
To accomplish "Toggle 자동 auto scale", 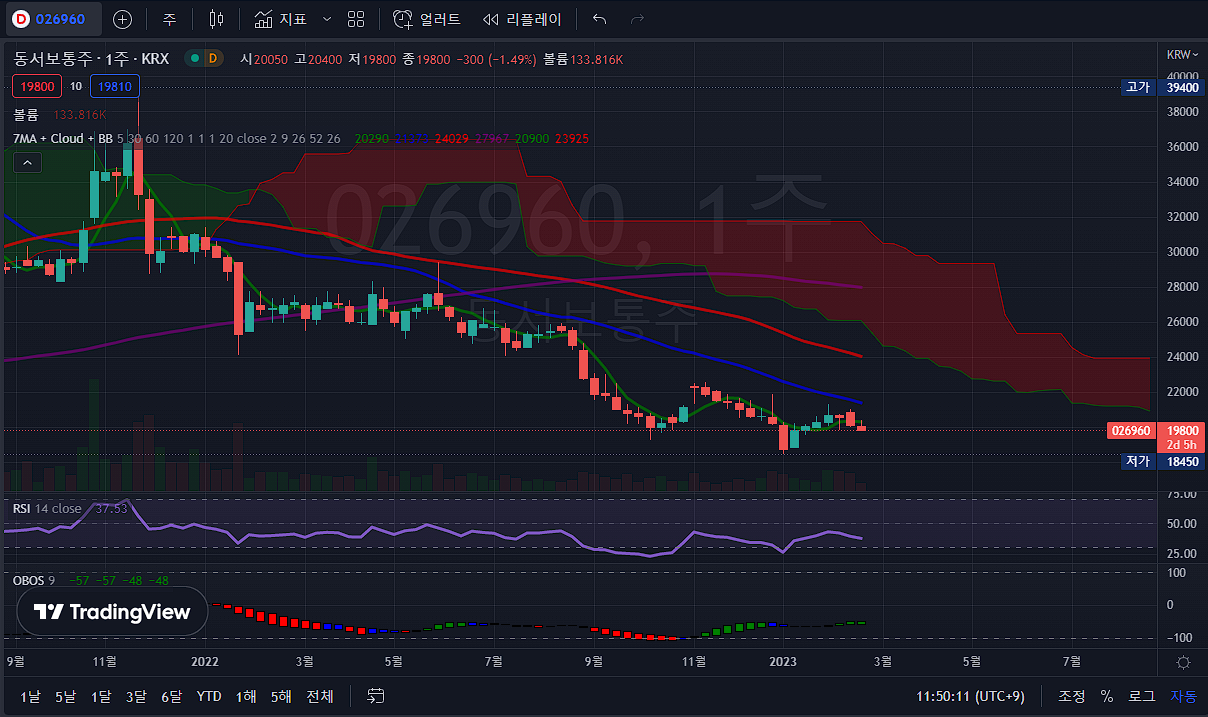I will tap(1183, 696).
